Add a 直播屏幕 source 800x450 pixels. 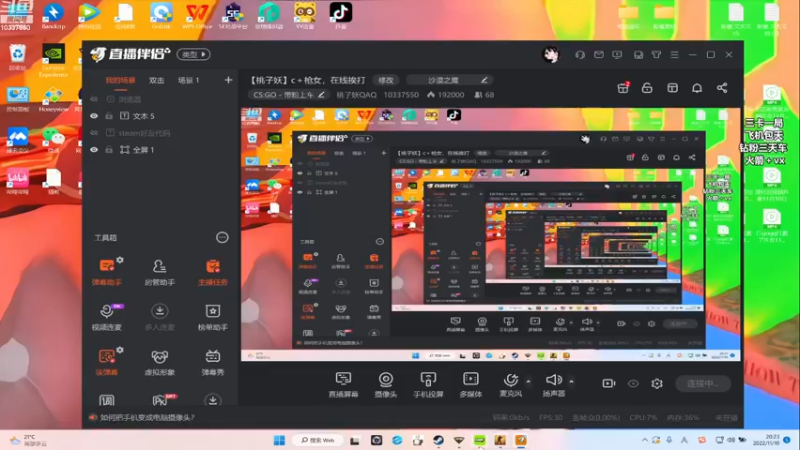[x=343, y=384]
